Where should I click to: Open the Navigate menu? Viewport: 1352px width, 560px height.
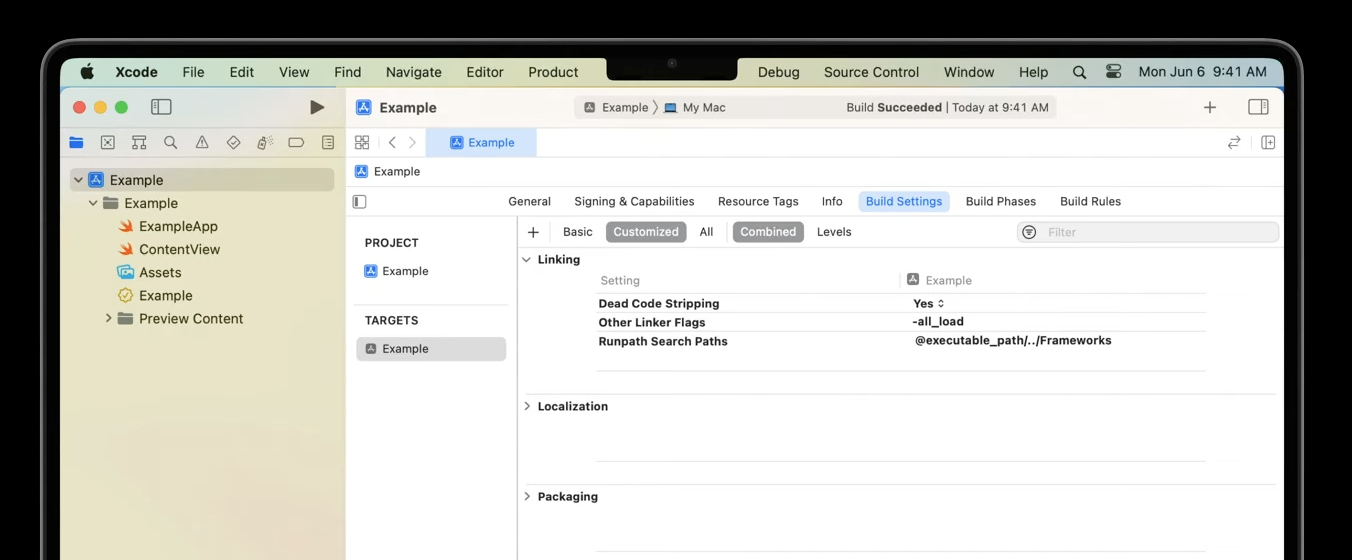click(414, 72)
